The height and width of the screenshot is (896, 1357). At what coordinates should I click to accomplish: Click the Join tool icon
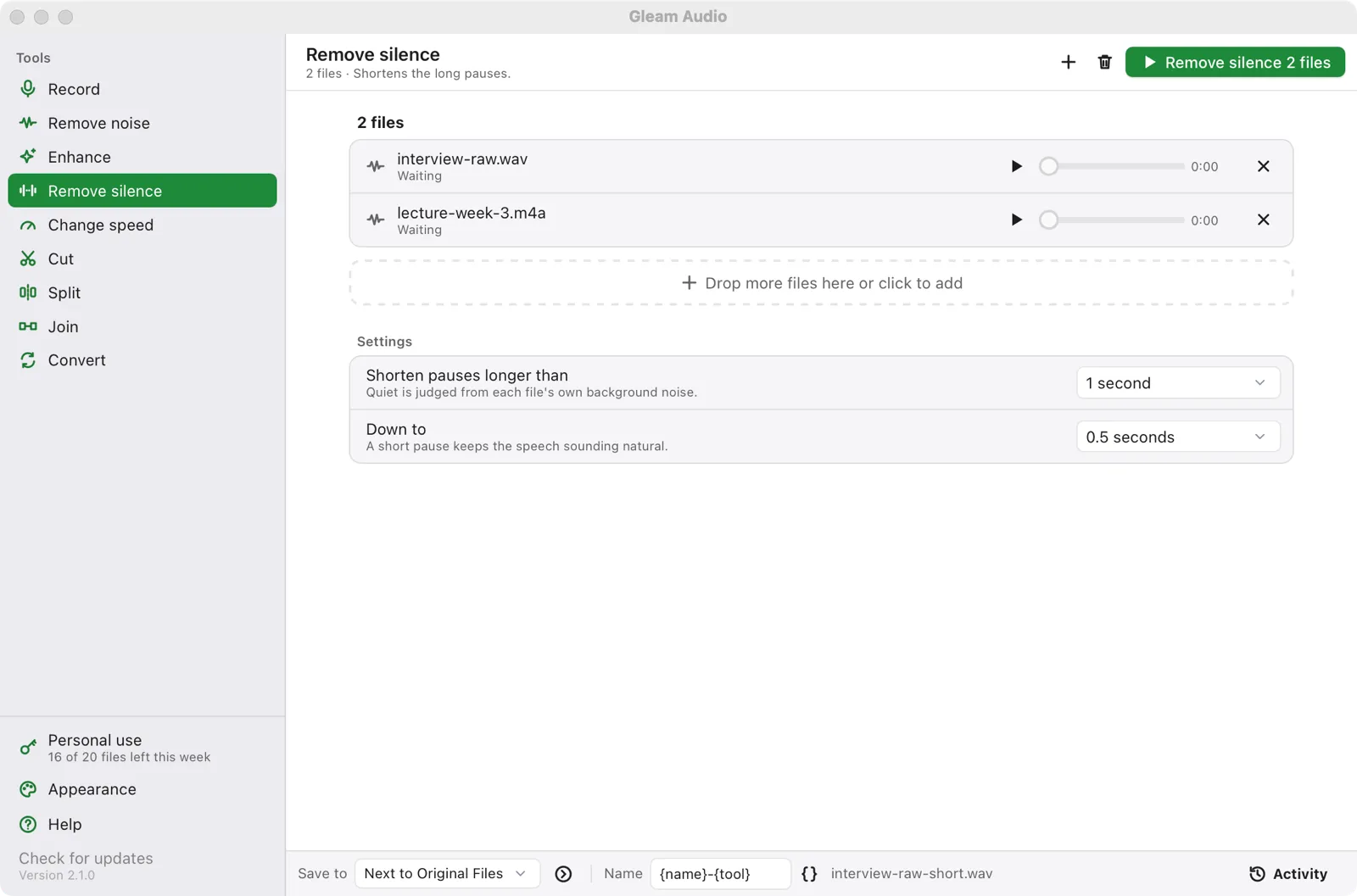[x=28, y=326]
